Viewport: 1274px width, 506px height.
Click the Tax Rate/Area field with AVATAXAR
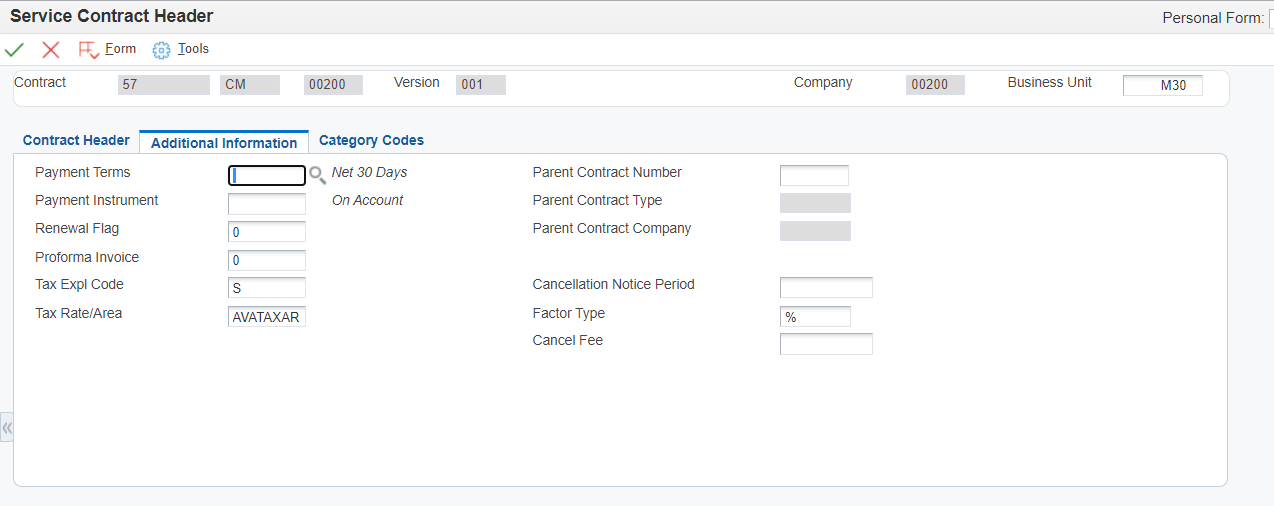coord(267,317)
